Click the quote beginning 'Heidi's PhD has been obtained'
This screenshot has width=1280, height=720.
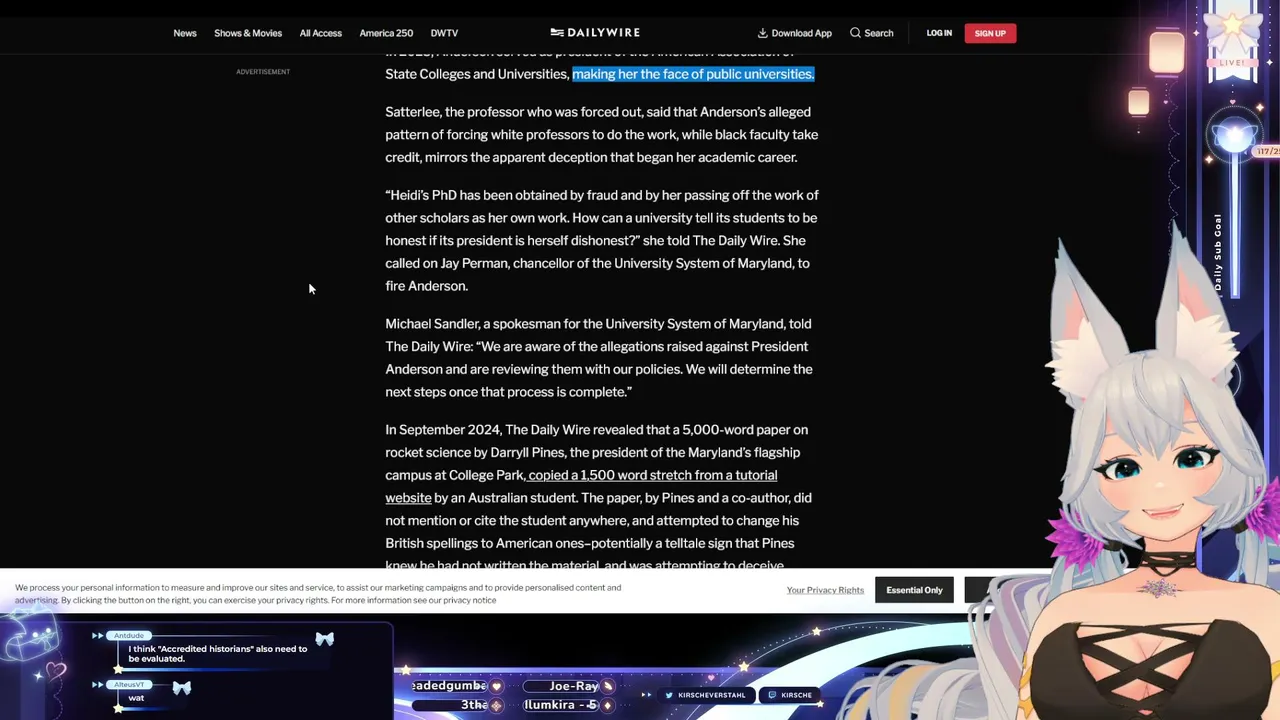click(602, 240)
